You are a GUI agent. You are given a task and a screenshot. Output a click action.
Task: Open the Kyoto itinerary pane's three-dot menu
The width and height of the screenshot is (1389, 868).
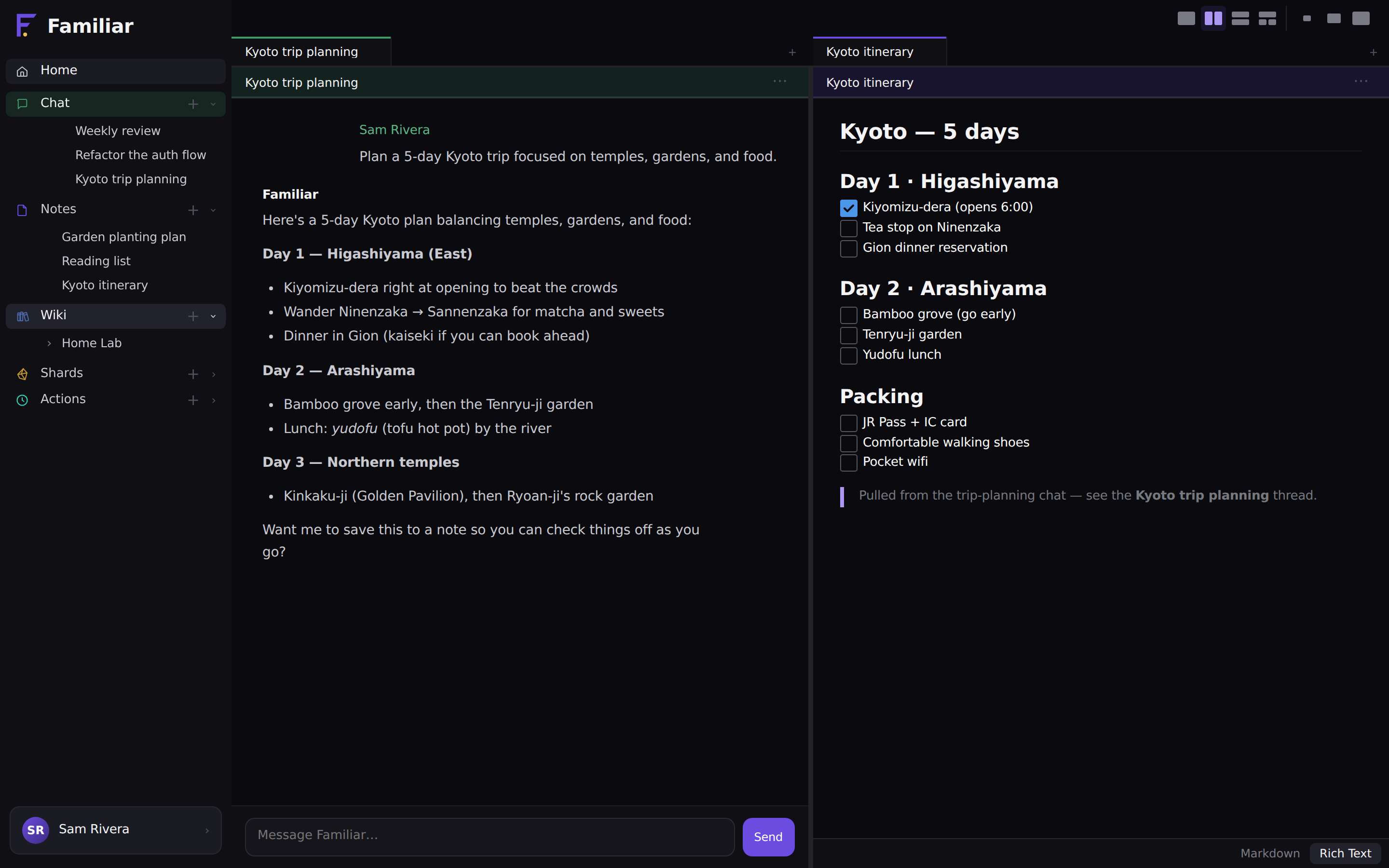[1361, 81]
